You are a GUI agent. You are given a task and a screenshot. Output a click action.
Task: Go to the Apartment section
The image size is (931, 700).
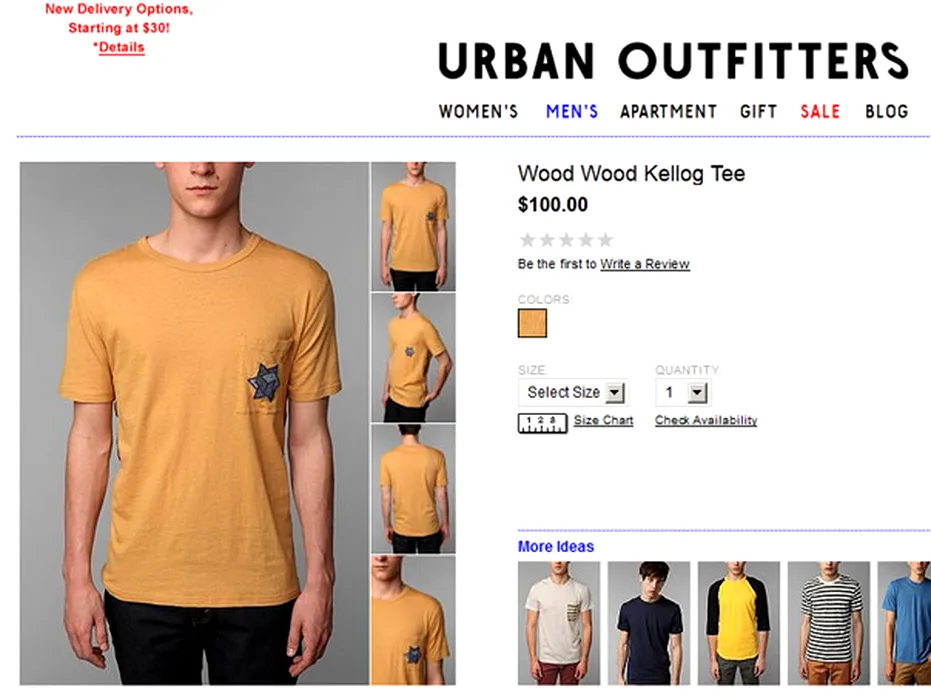669,111
